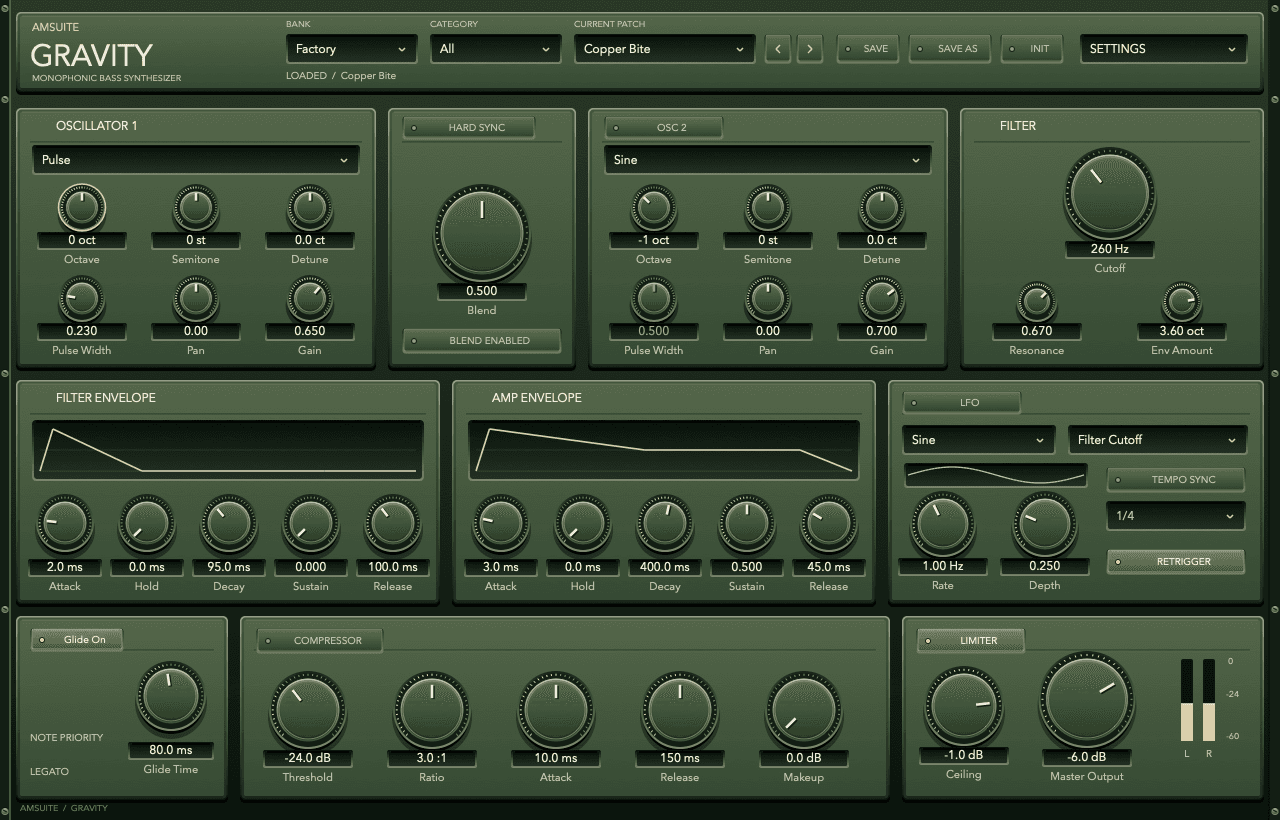The image size is (1280, 820).
Task: Click the INIT patch button
Action: pyautogui.click(x=1032, y=49)
